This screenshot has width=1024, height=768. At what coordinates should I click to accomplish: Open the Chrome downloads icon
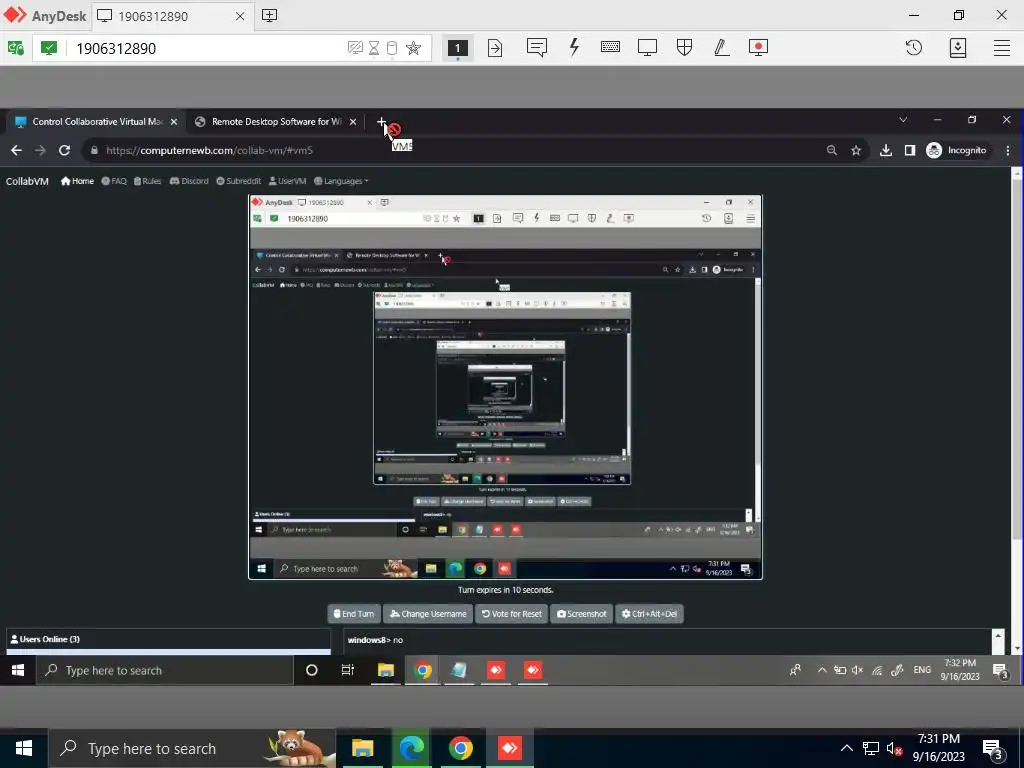click(x=886, y=150)
